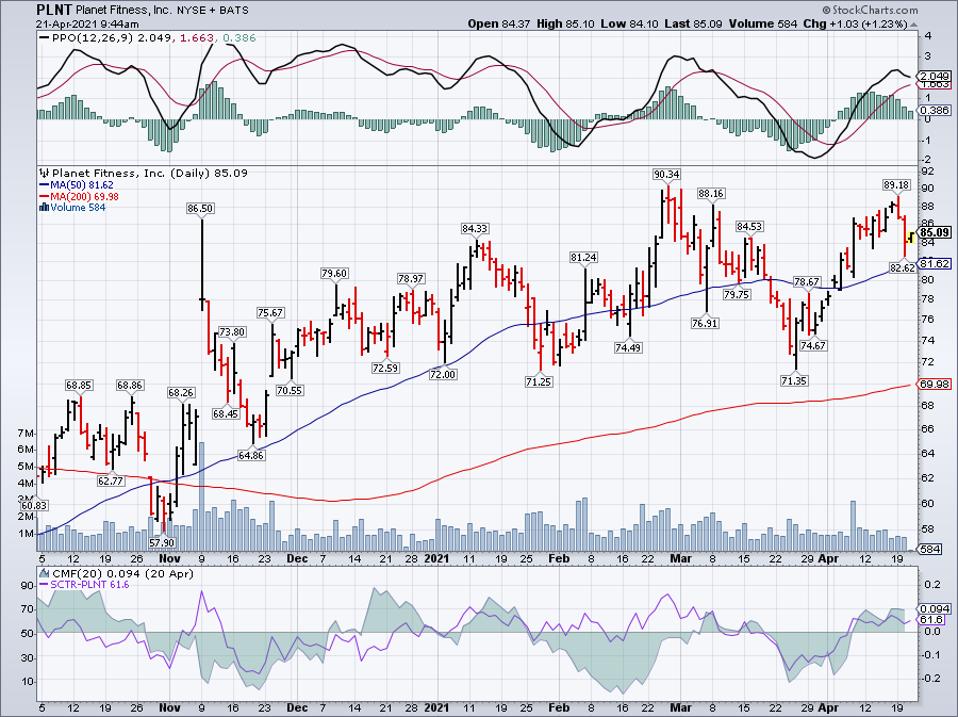Click the chart-type icon beside Planet Fitness (Daily)

[45, 173]
